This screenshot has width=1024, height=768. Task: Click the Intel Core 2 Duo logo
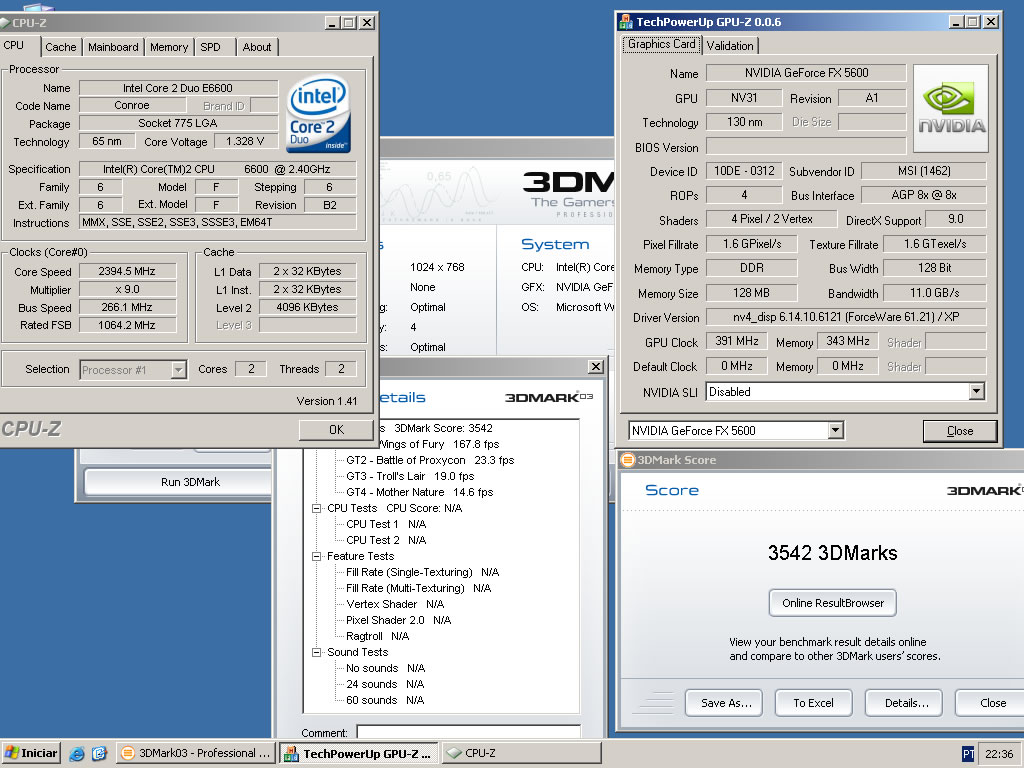tap(318, 114)
